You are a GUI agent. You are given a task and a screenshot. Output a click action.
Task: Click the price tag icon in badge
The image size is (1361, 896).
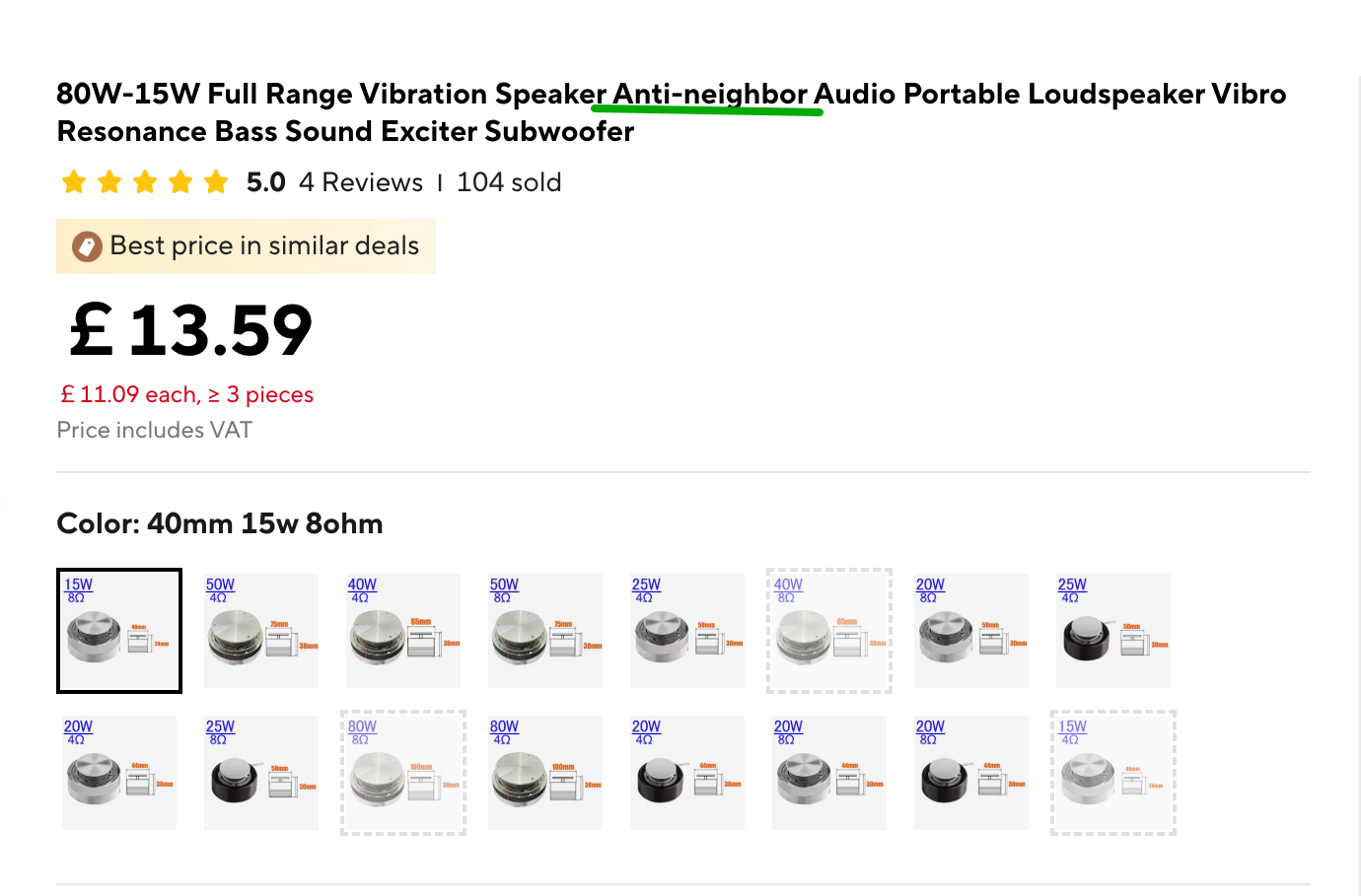click(87, 246)
